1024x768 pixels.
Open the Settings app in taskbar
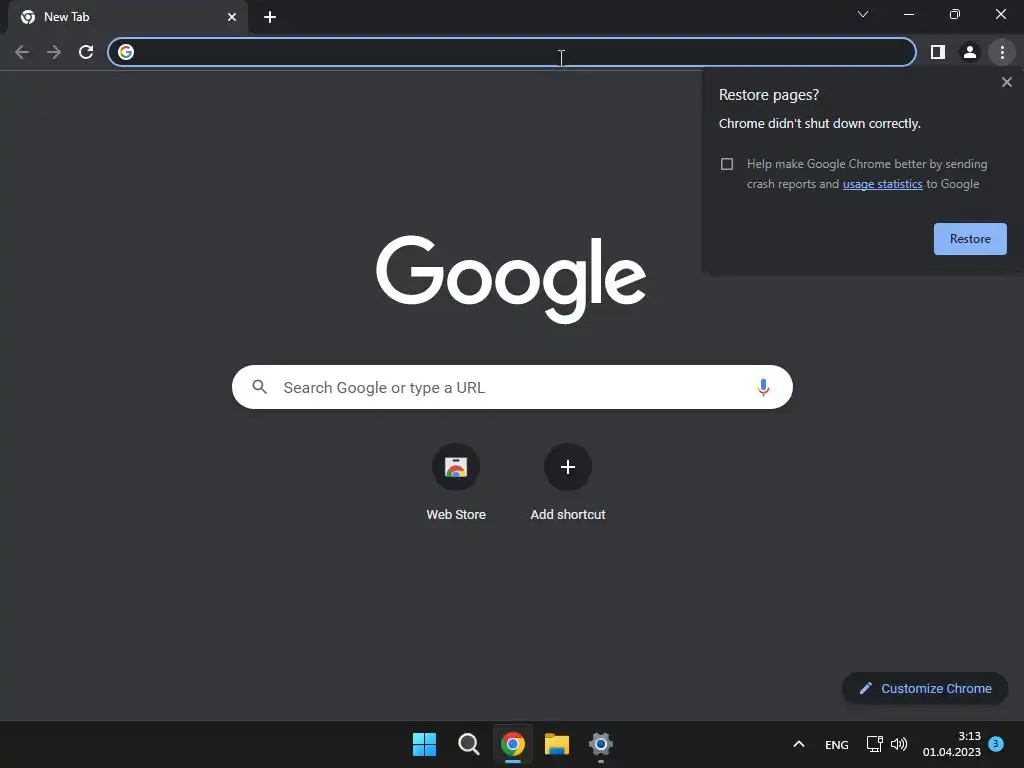tap(601, 744)
